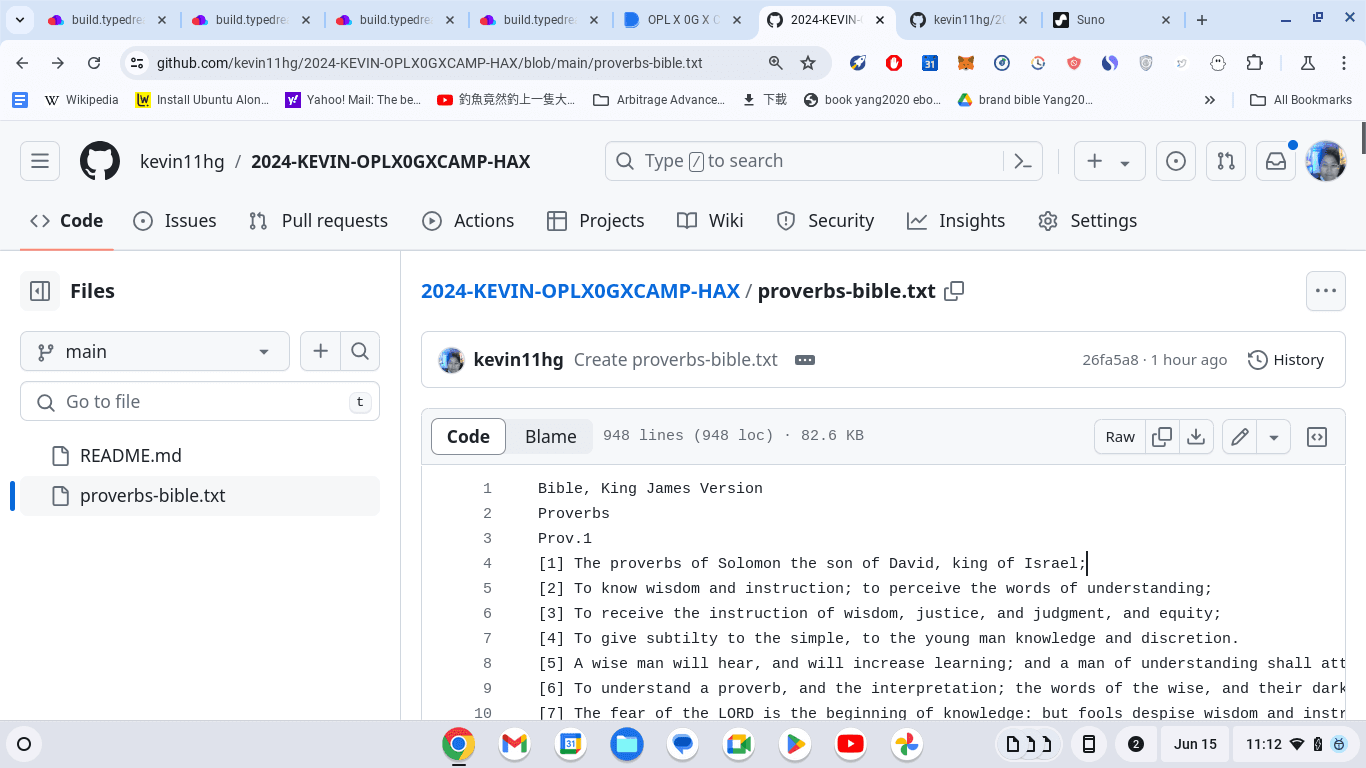Screen dimensions: 1366x768
Task: Open Gmail from the shelf
Action: (x=514, y=744)
